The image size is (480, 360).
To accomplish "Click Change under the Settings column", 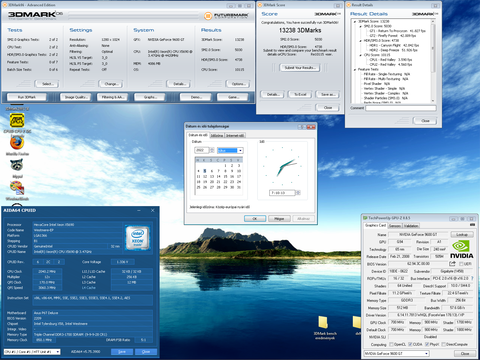I will 111,84.
